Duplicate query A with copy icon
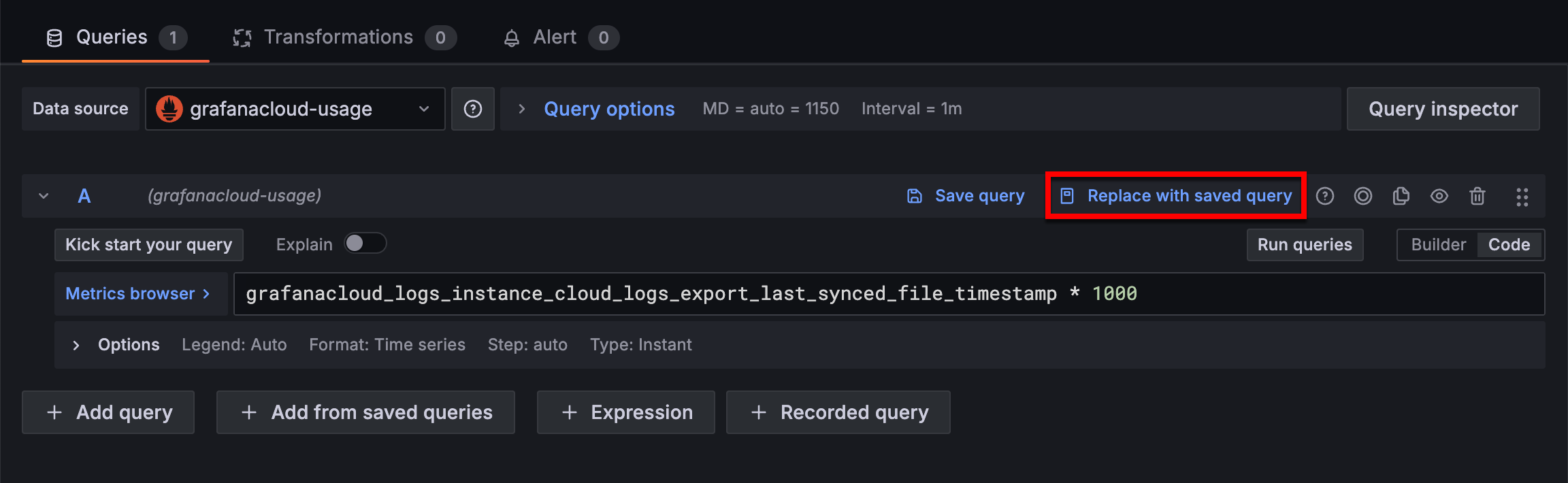This screenshot has height=483, width=1568. [1401, 196]
